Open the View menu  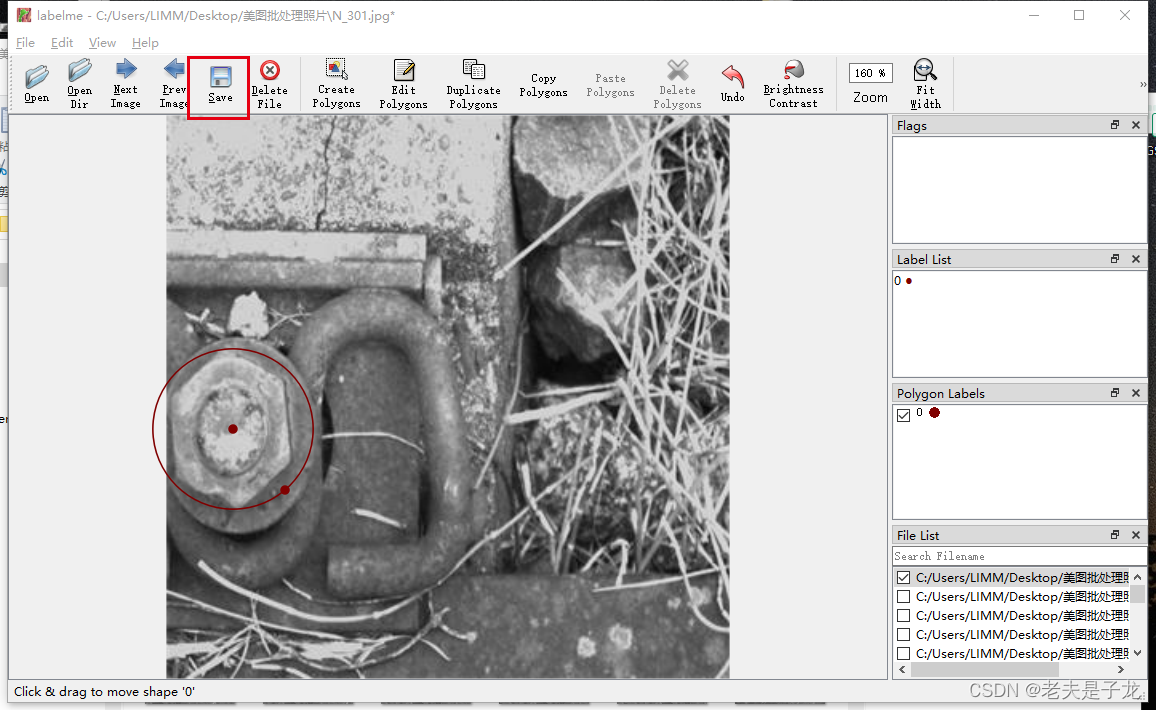(102, 43)
